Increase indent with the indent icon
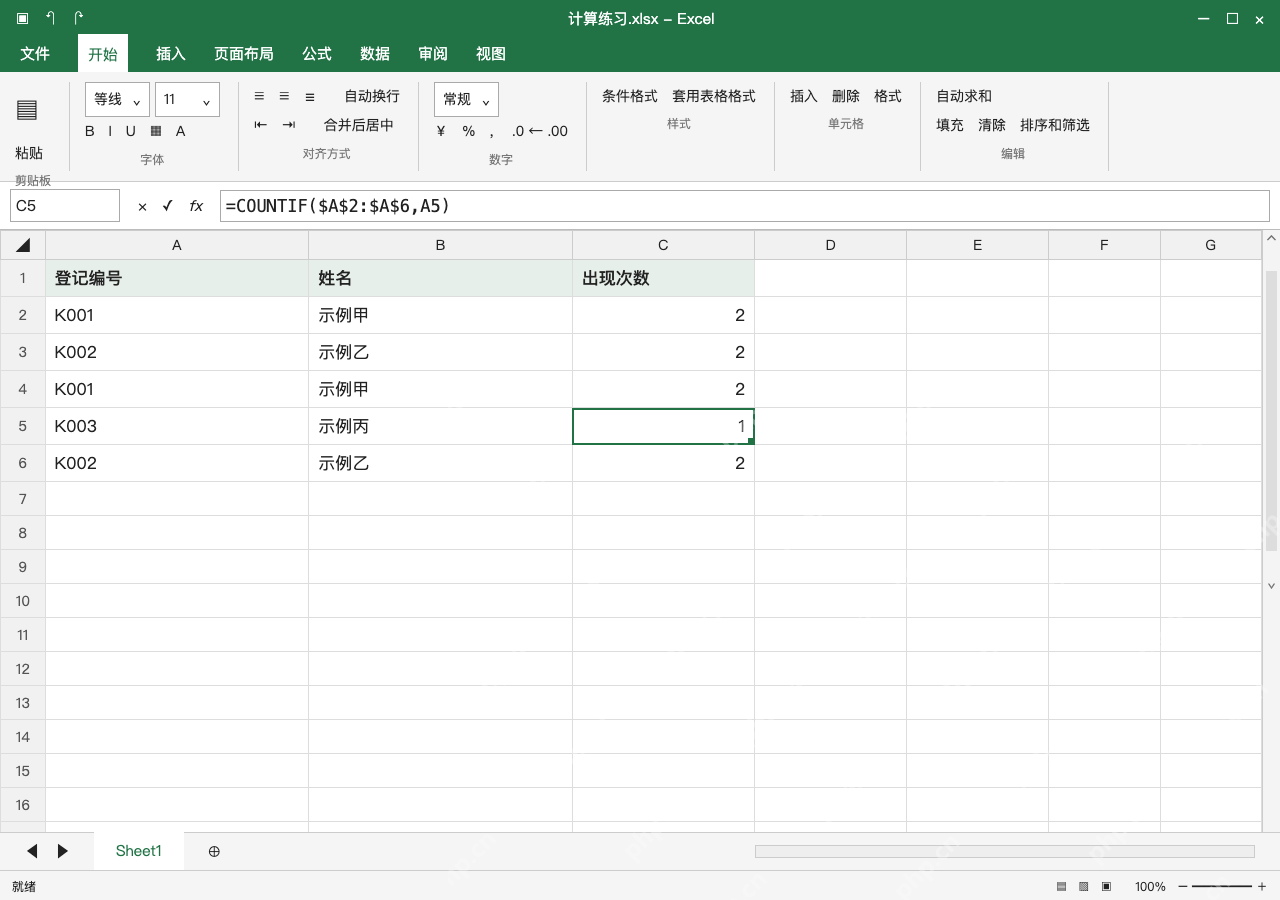 289,125
